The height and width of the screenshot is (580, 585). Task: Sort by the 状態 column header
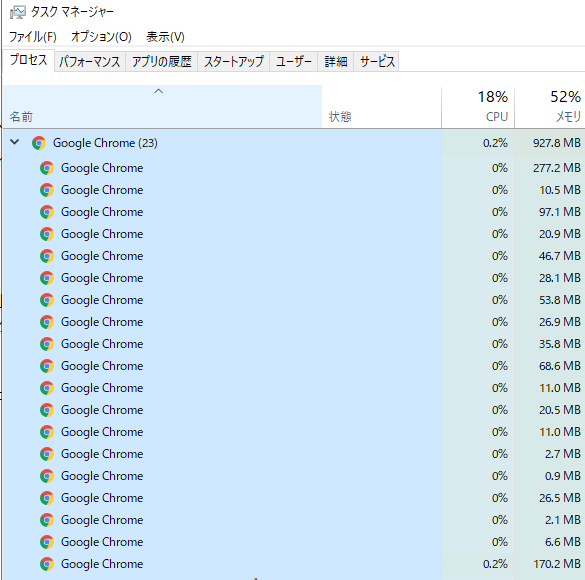[382, 107]
